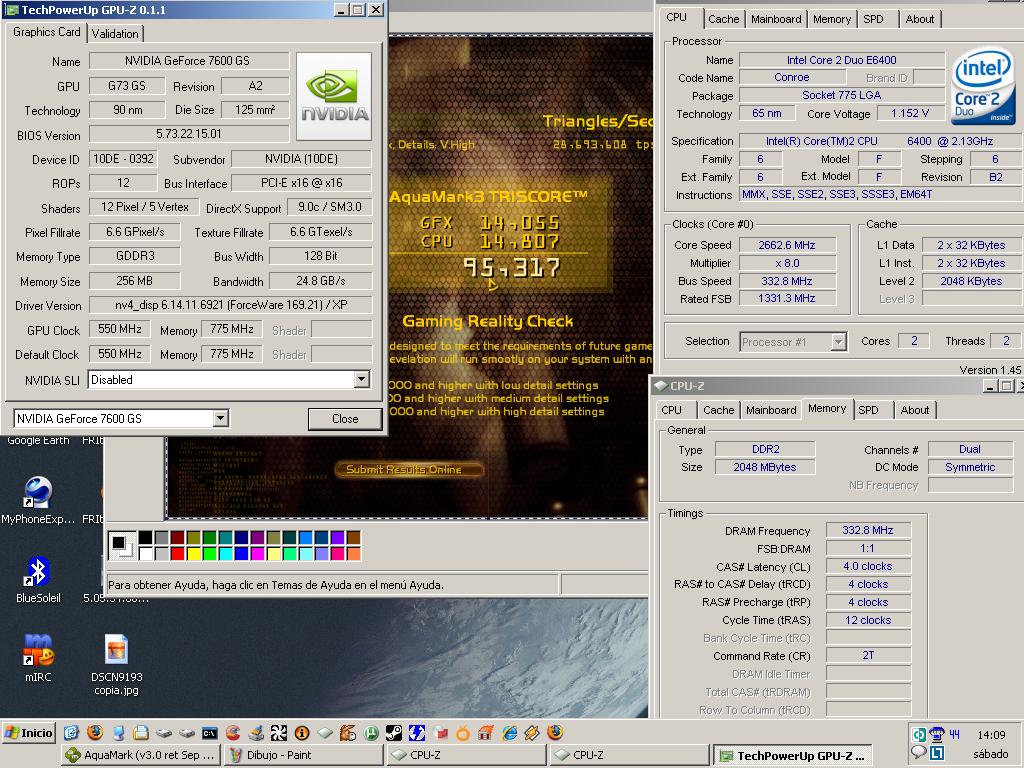Screen dimensions: 1024x768
Task: Switch to AquaMark taskbar button
Action: tap(141, 755)
